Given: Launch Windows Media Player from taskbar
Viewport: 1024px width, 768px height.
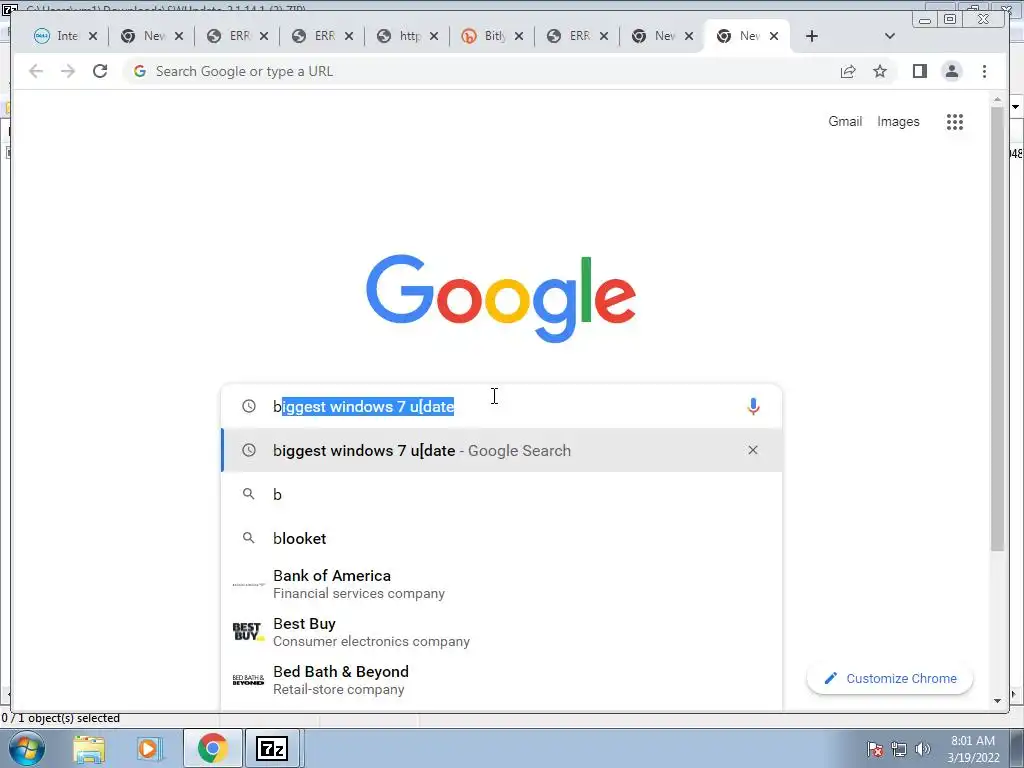Looking at the screenshot, I should click(x=149, y=748).
